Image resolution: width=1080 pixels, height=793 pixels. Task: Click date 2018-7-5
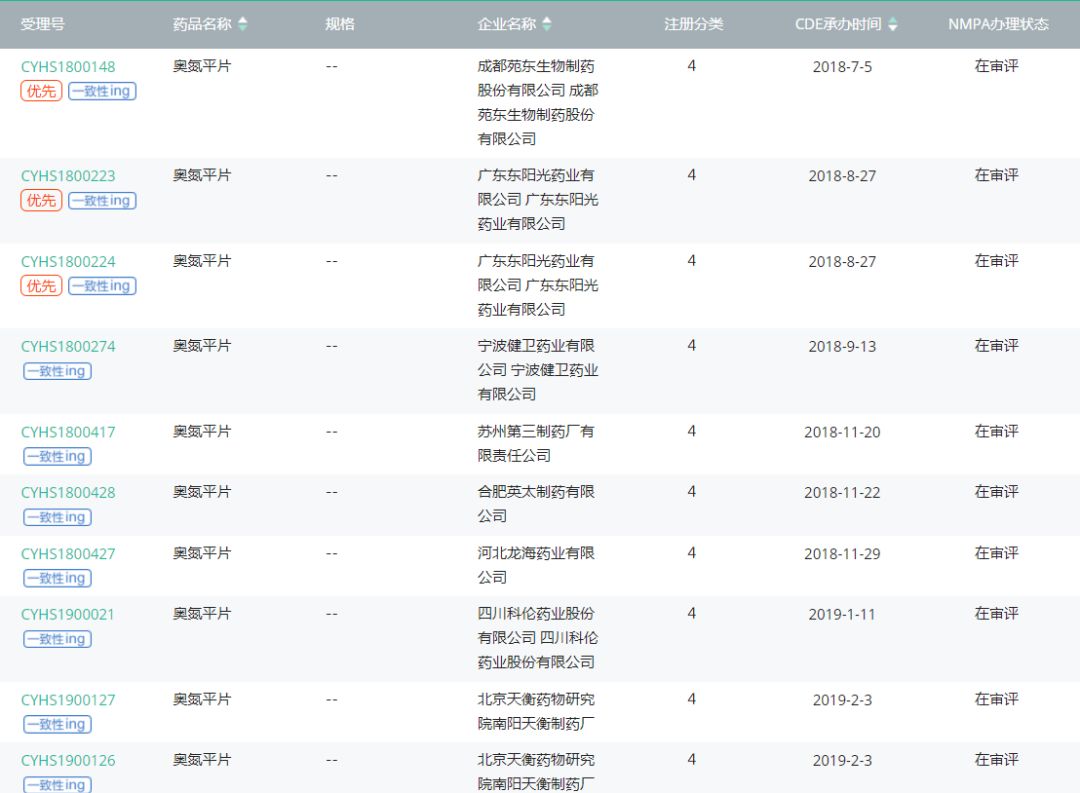point(842,67)
